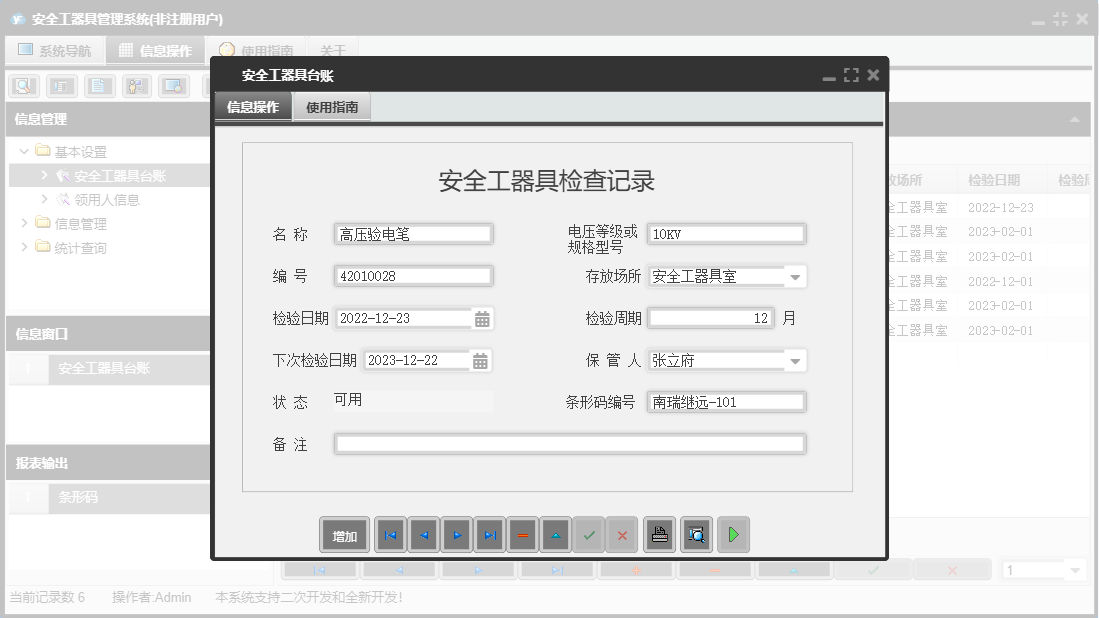Select the search icon in left toolbar
The width and height of the screenshot is (1099, 618).
[22, 86]
